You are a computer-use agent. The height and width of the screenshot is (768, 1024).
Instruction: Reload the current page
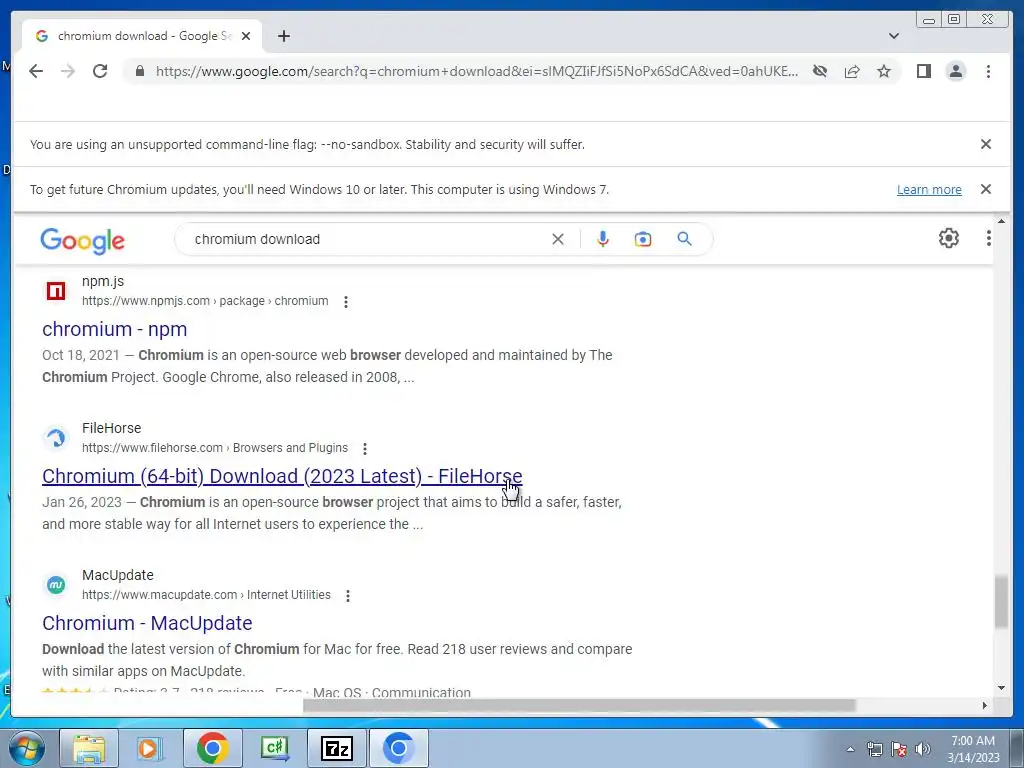click(x=100, y=71)
